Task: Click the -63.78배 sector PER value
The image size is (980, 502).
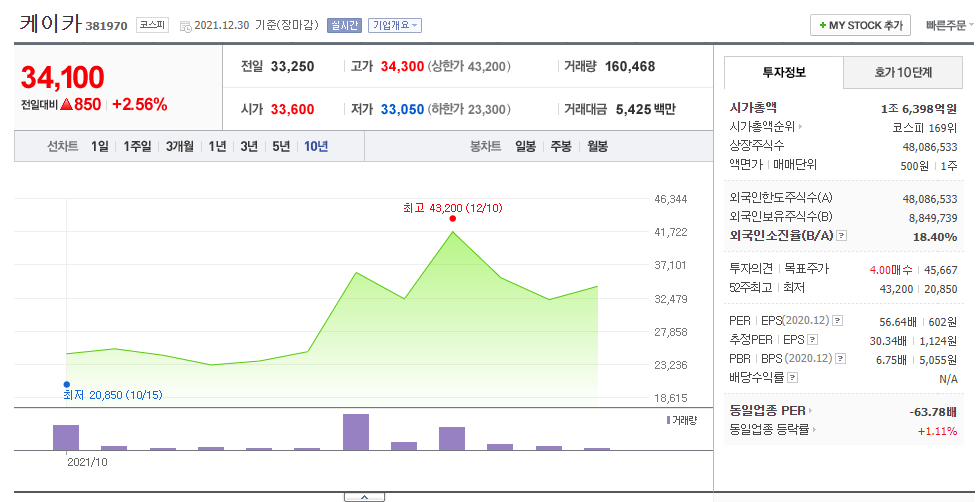Action: 932,412
